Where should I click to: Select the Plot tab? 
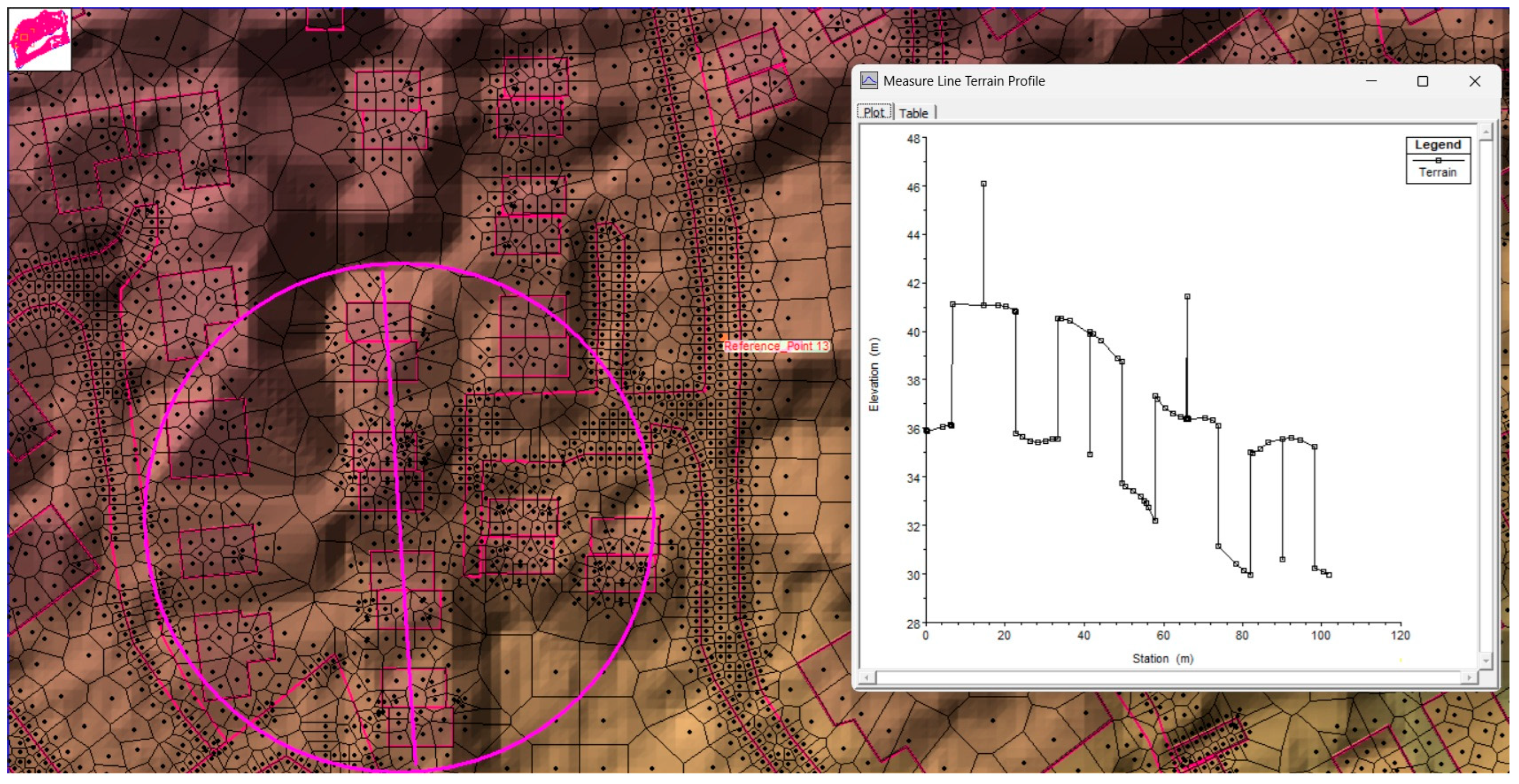[874, 113]
